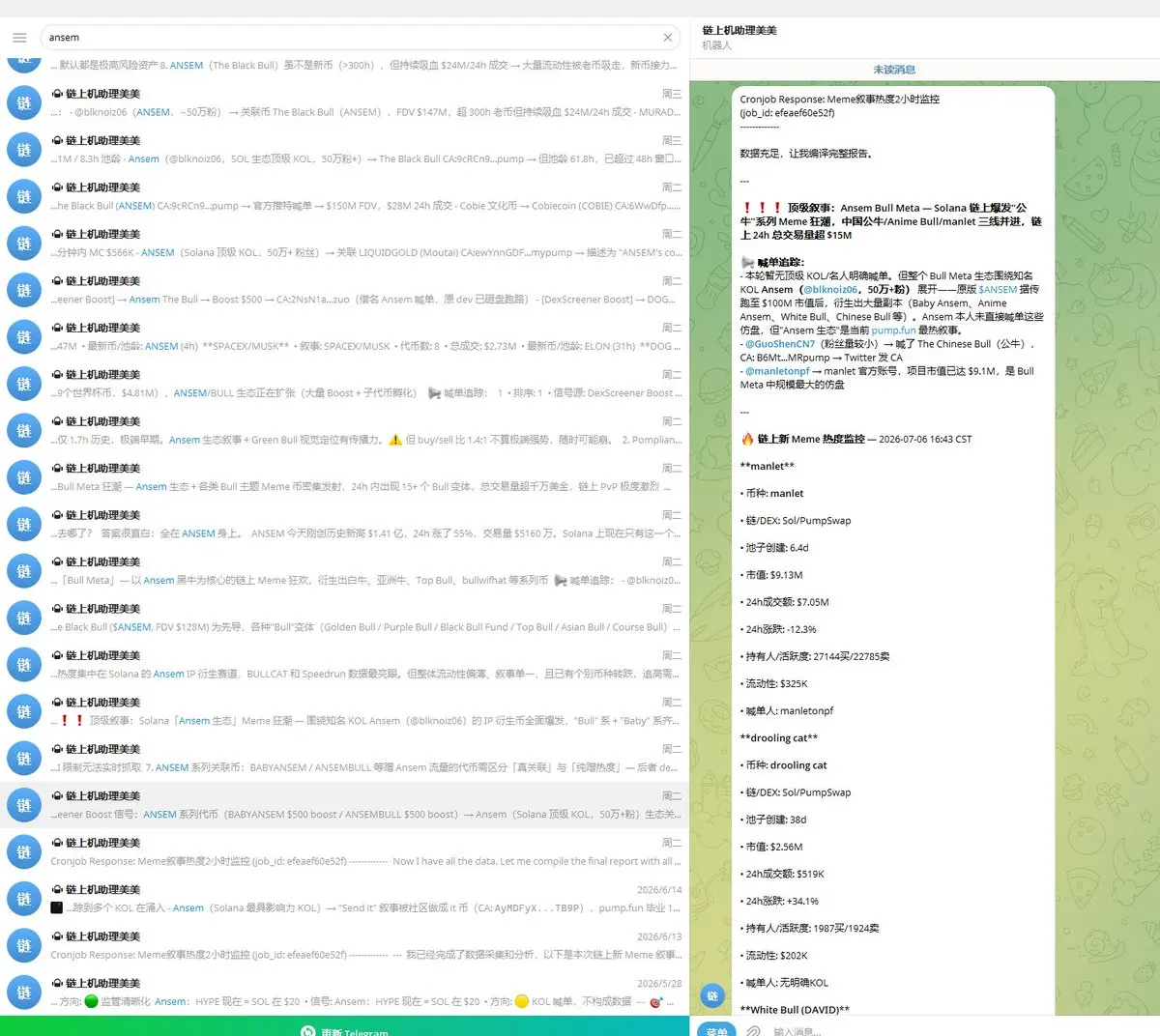The image size is (1160, 1036).
Task: Open result mentioning LIQUIDGOLD (Moutai)
Action: tap(344, 243)
